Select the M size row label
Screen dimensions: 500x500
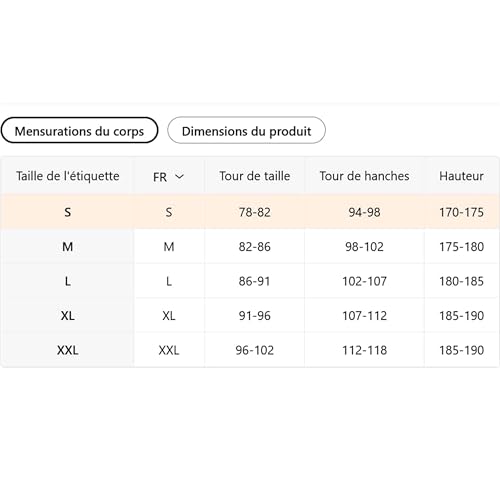click(68, 247)
